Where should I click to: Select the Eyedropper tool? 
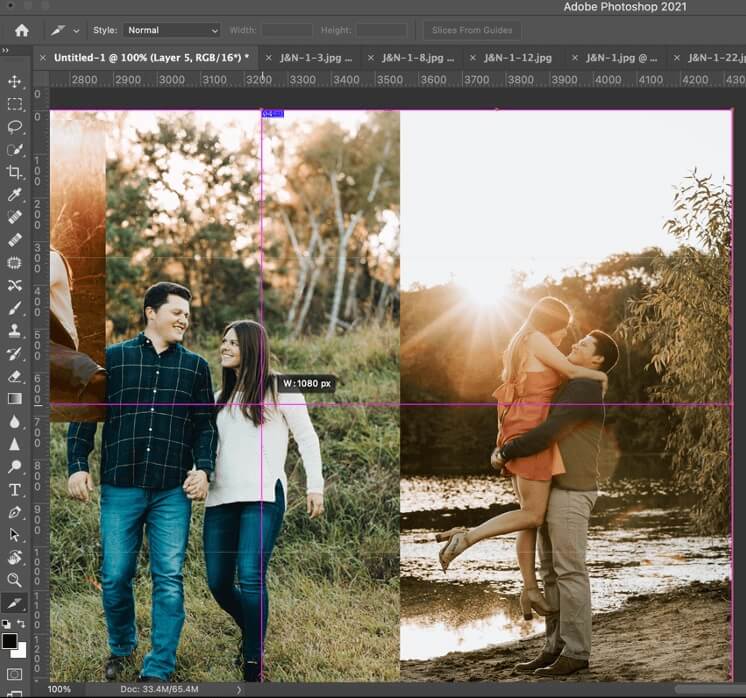point(15,195)
